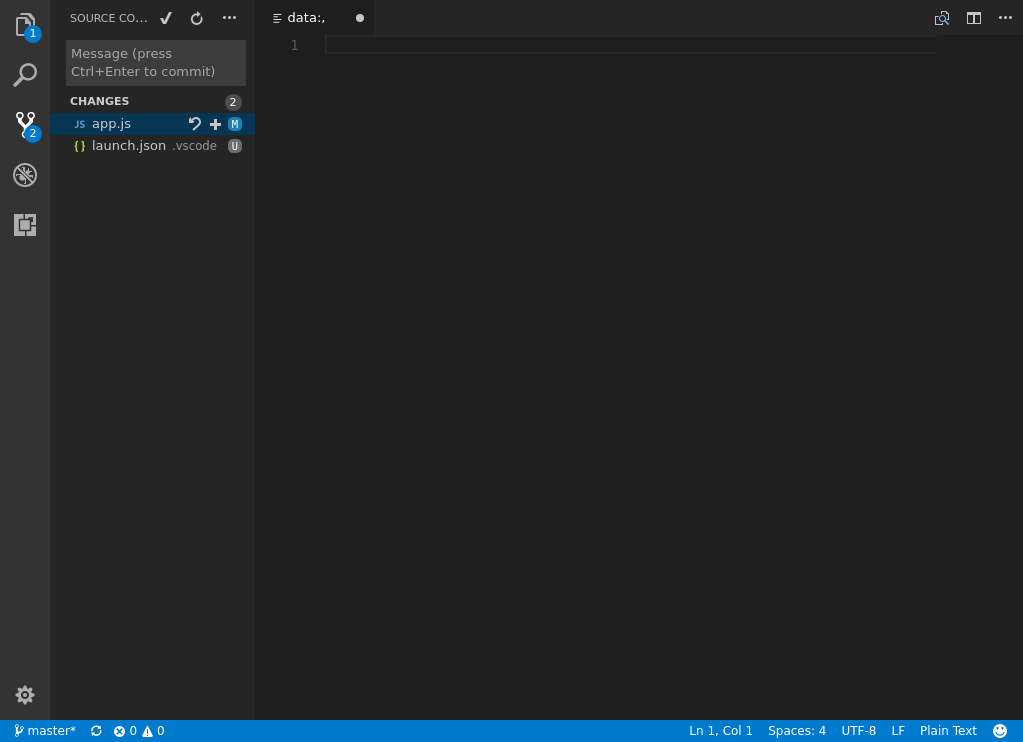Click the Commit checkmark icon
This screenshot has height=742, width=1023.
166,17
